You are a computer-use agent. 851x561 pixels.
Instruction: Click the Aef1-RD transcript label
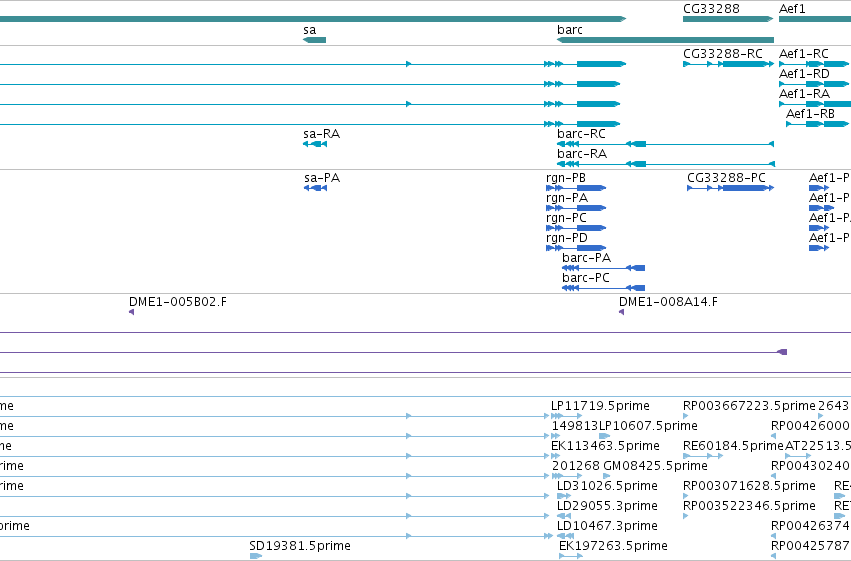[x=804, y=74]
